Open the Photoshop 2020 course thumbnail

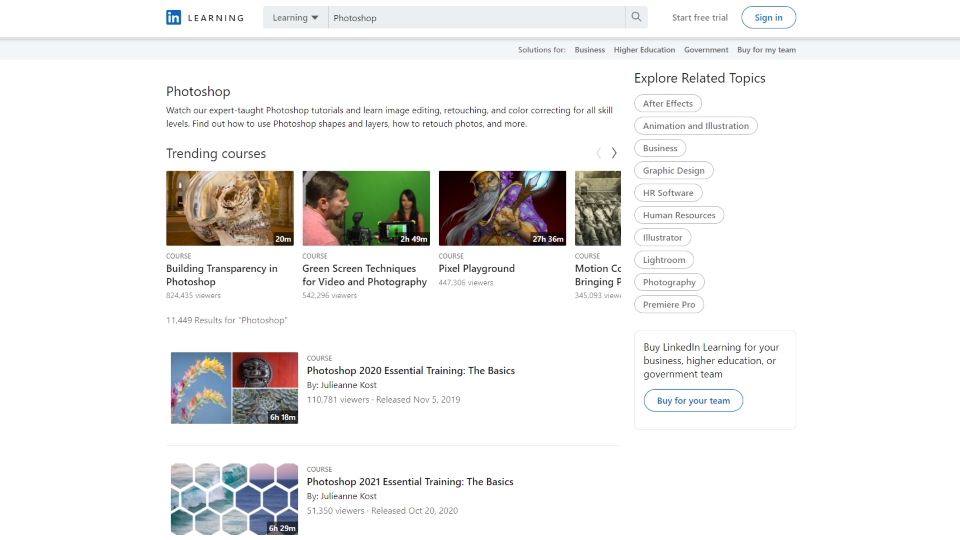click(234, 388)
